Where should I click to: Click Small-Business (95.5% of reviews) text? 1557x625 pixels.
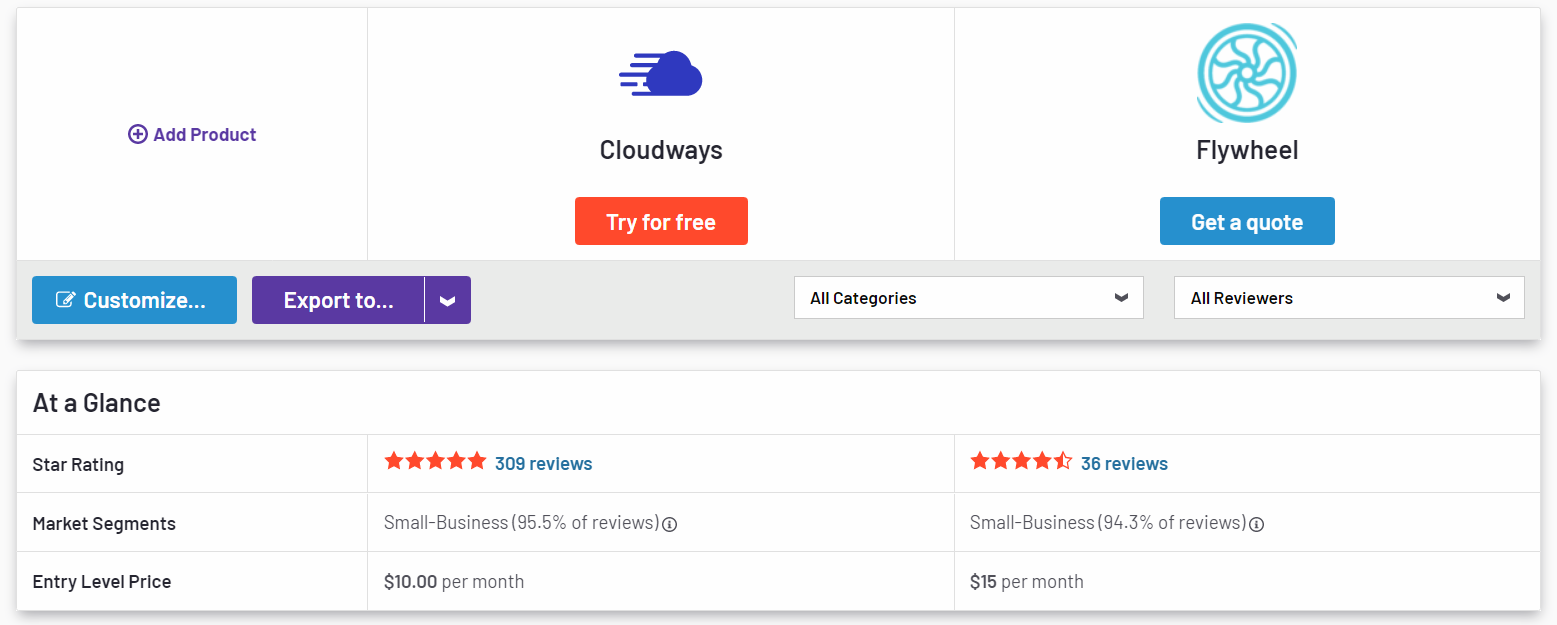click(x=522, y=523)
